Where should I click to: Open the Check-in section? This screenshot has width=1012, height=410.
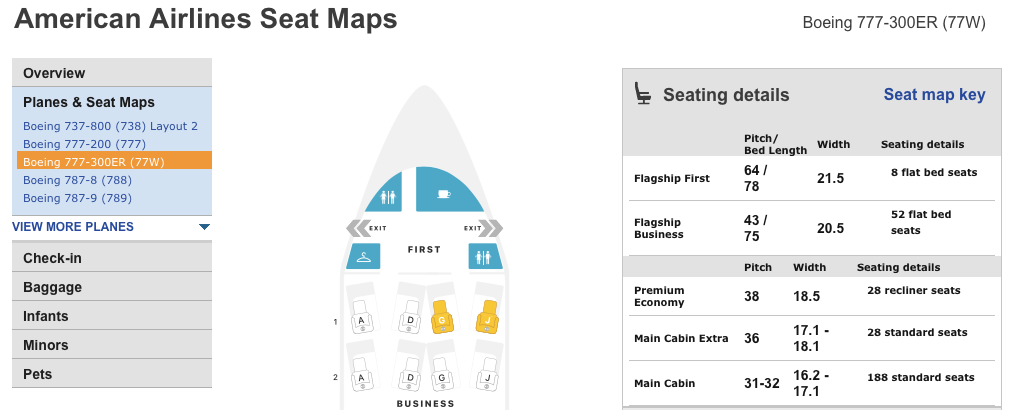tap(112, 258)
